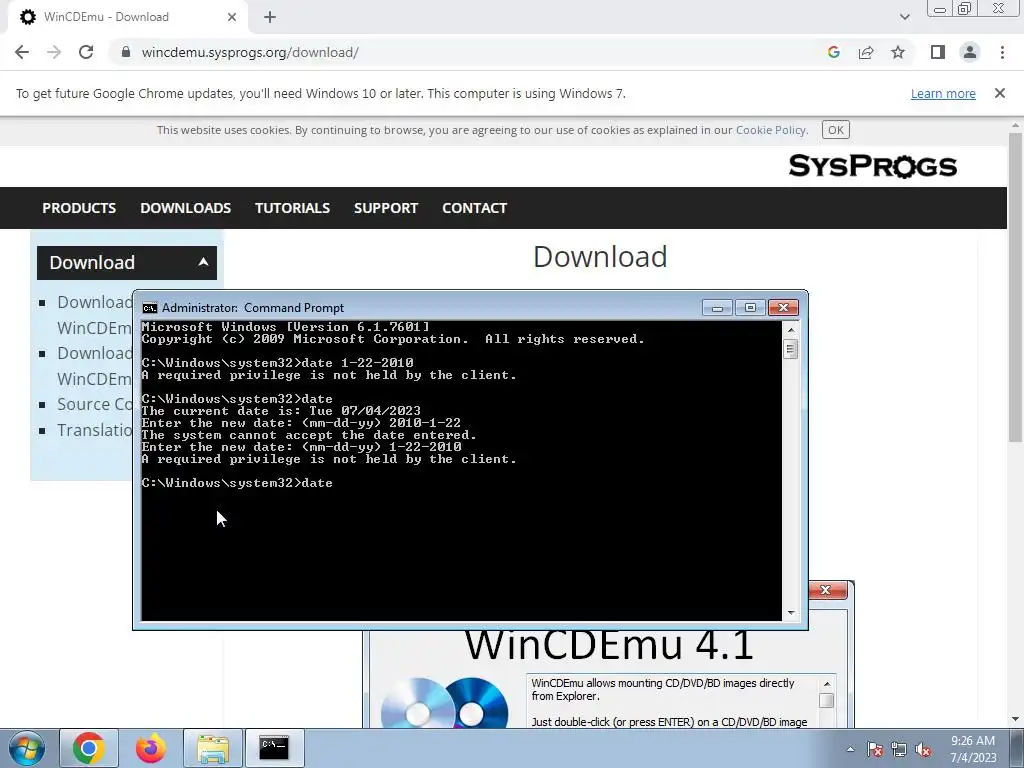The width and height of the screenshot is (1024, 768).
Task: Minimize the Command Prompt window
Action: click(717, 308)
